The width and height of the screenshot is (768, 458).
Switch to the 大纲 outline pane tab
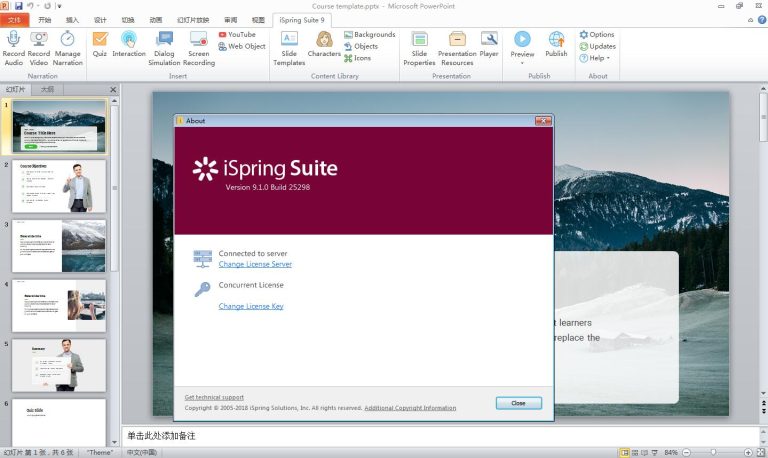pos(48,89)
